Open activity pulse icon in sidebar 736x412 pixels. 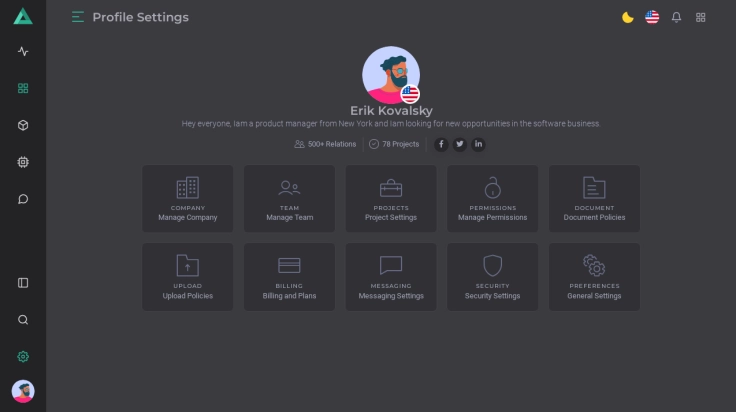tap(23, 51)
